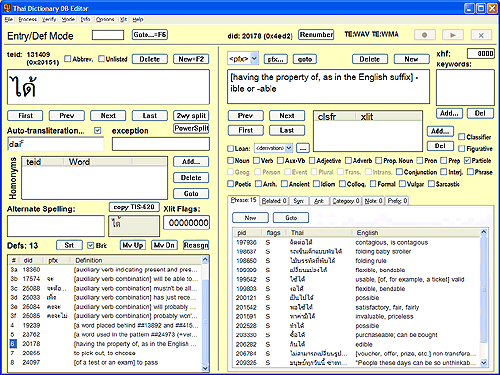The height and width of the screenshot is (375, 500).
Task: Toggle the Unlisted checkbox
Action: click(101, 59)
